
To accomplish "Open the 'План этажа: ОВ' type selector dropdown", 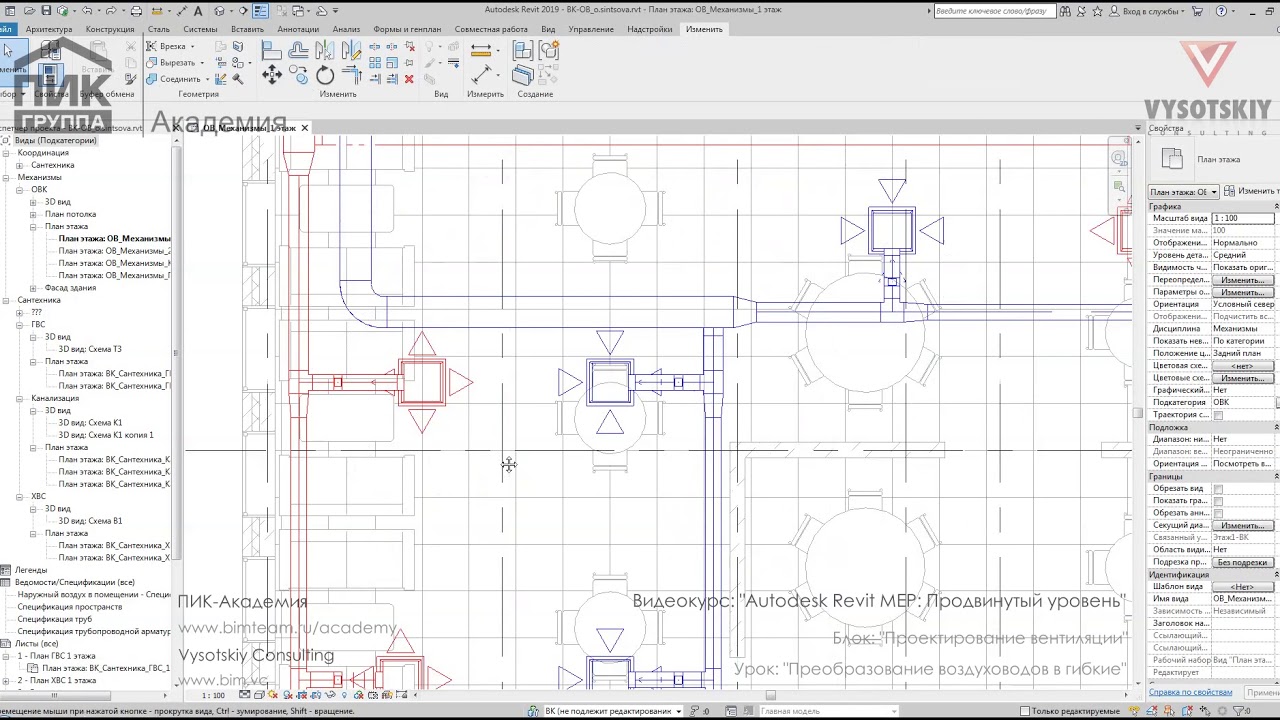I will (1183, 192).
